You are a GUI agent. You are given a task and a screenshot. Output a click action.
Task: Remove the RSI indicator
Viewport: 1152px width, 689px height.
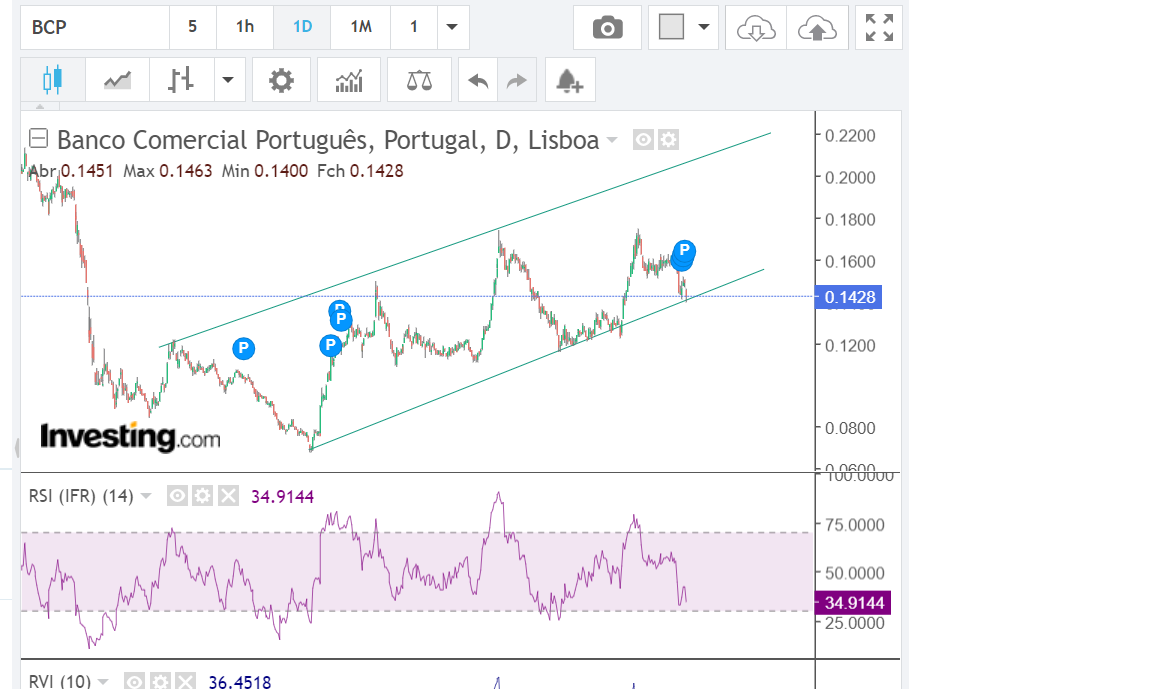228,497
